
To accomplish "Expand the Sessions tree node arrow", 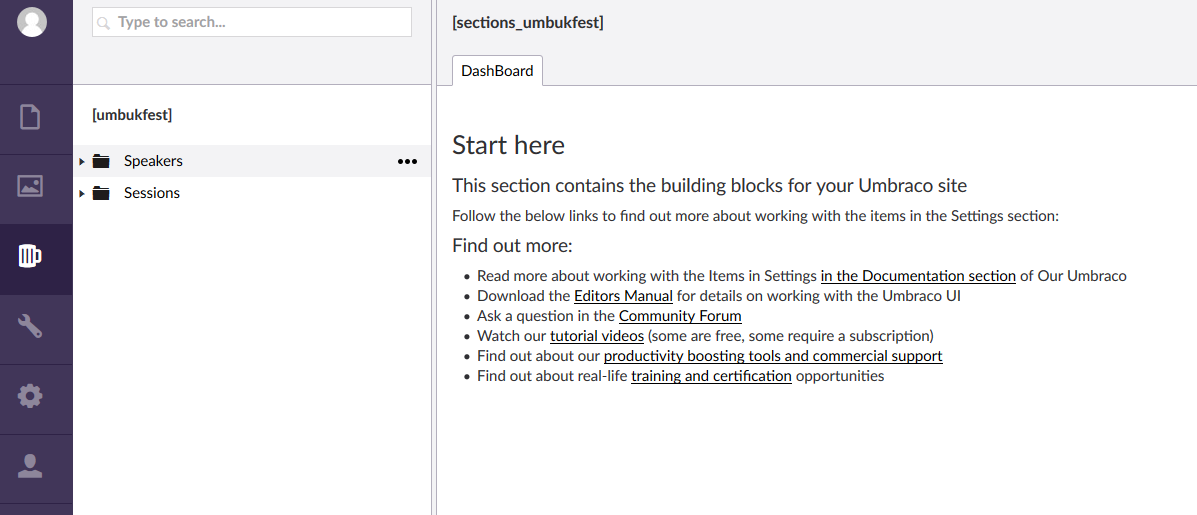I will point(82,194).
